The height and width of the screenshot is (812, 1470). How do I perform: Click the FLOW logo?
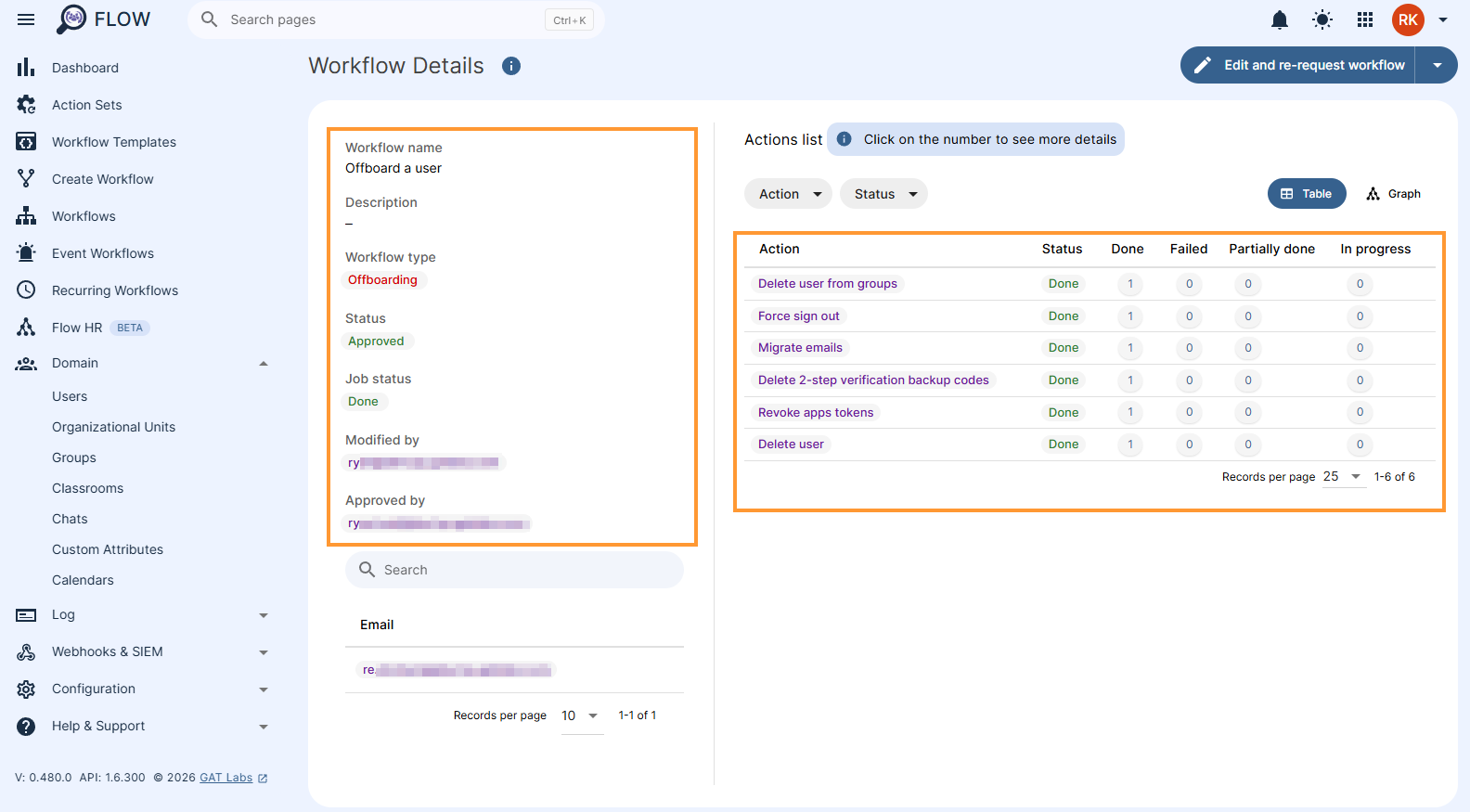(103, 19)
